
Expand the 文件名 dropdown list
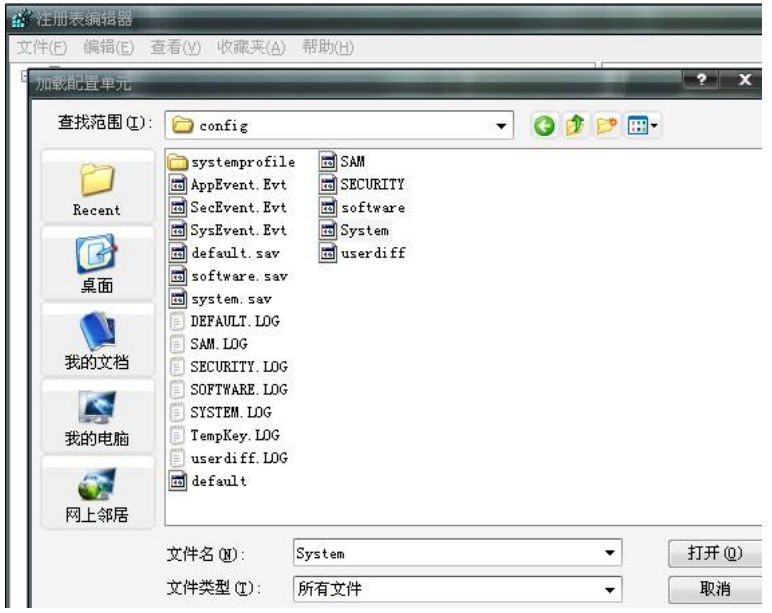tap(608, 553)
